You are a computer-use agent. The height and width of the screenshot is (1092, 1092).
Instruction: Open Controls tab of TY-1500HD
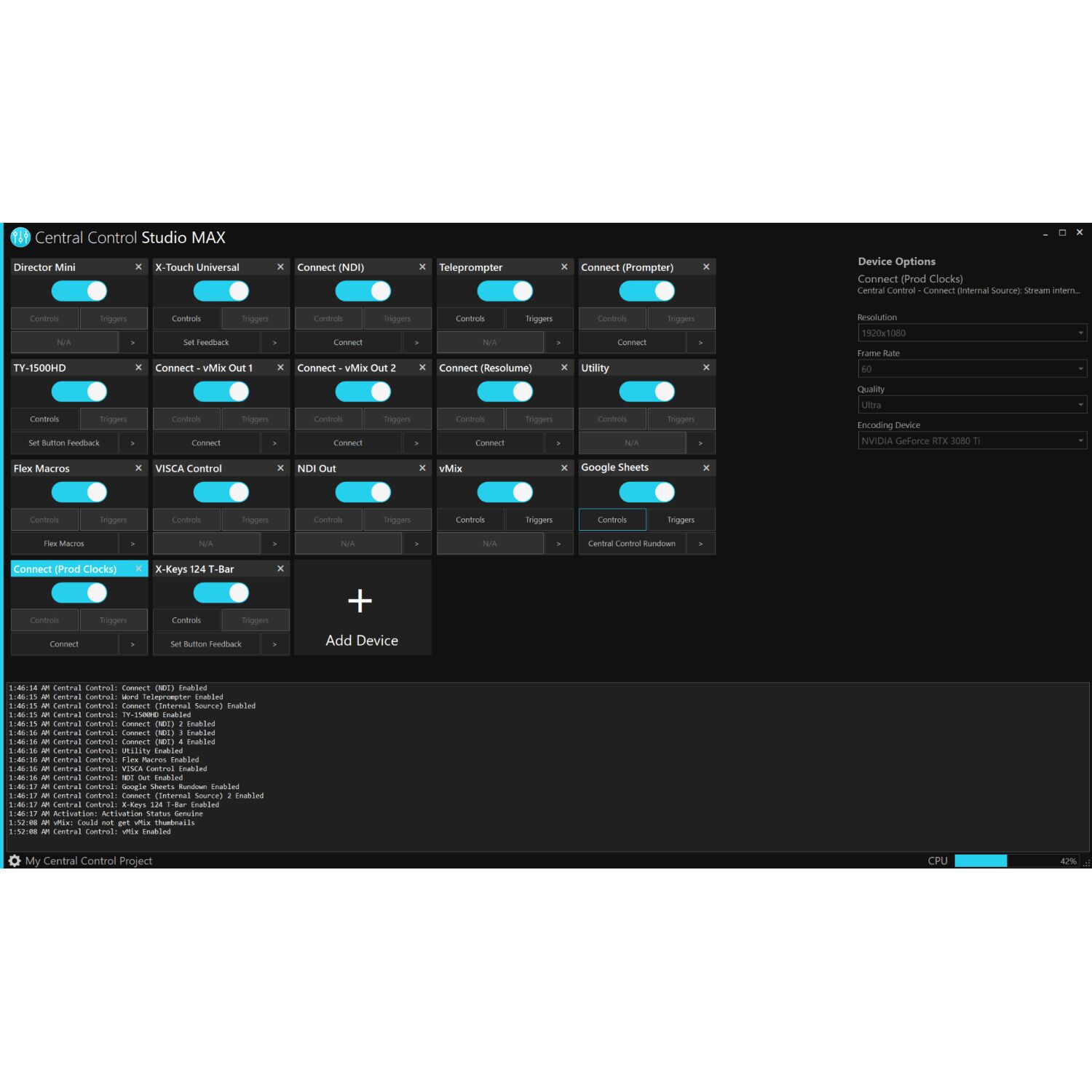pyautogui.click(x=44, y=419)
